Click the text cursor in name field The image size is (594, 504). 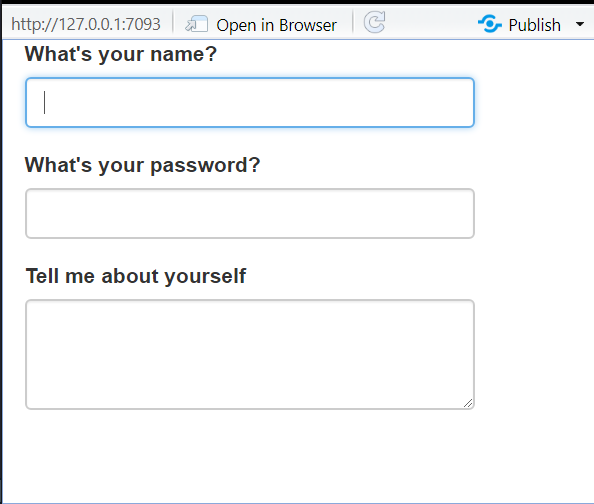pos(45,102)
